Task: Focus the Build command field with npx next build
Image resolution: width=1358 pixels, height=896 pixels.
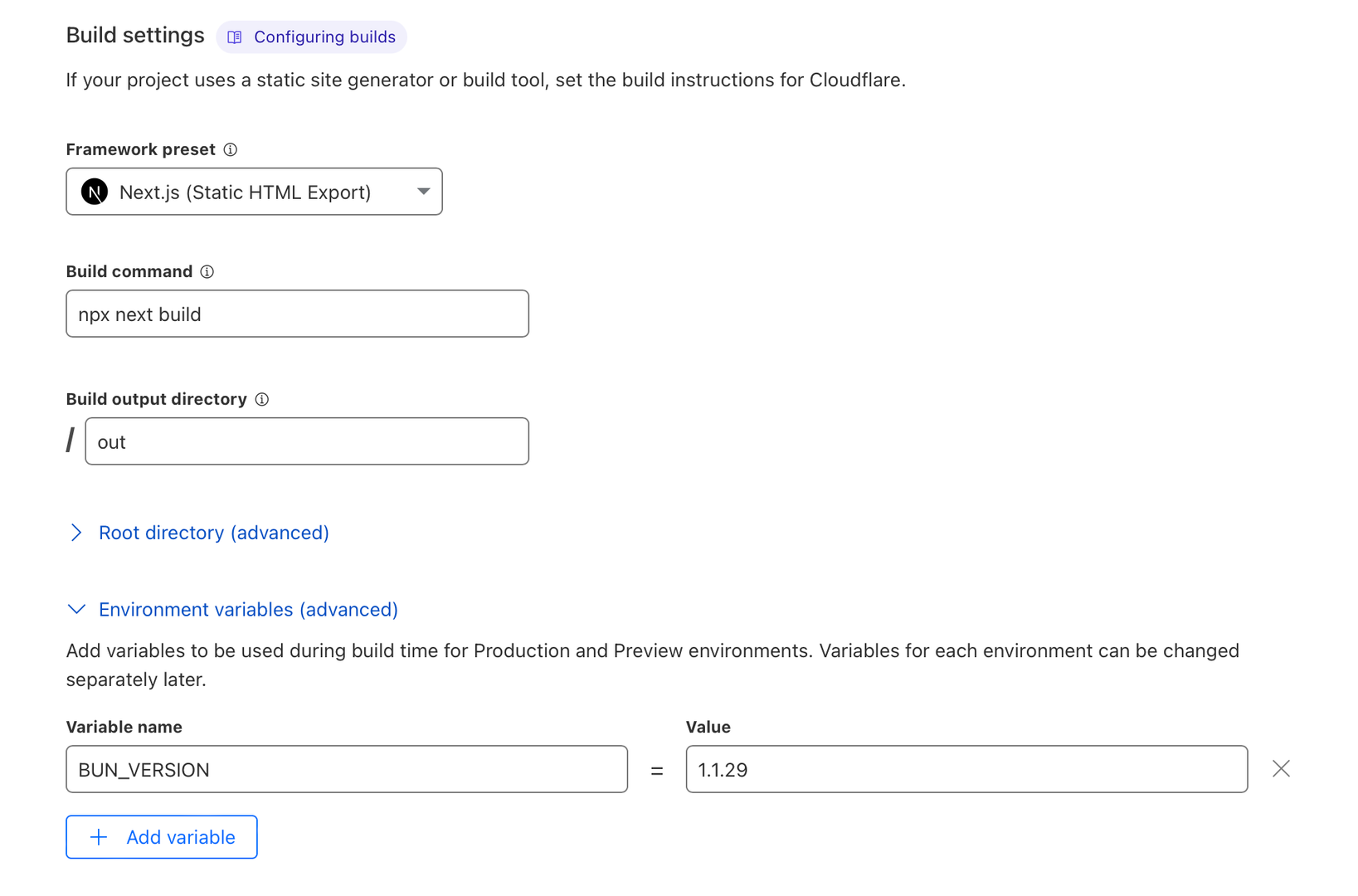Action: [x=297, y=314]
